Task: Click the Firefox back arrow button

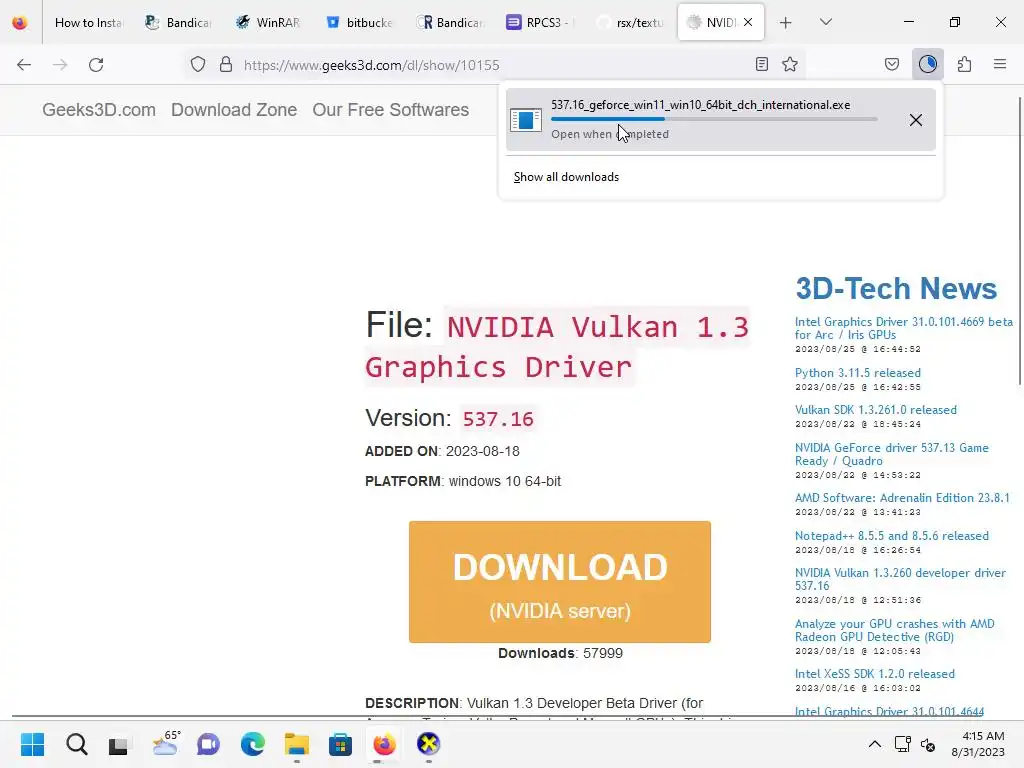Action: 24,65
